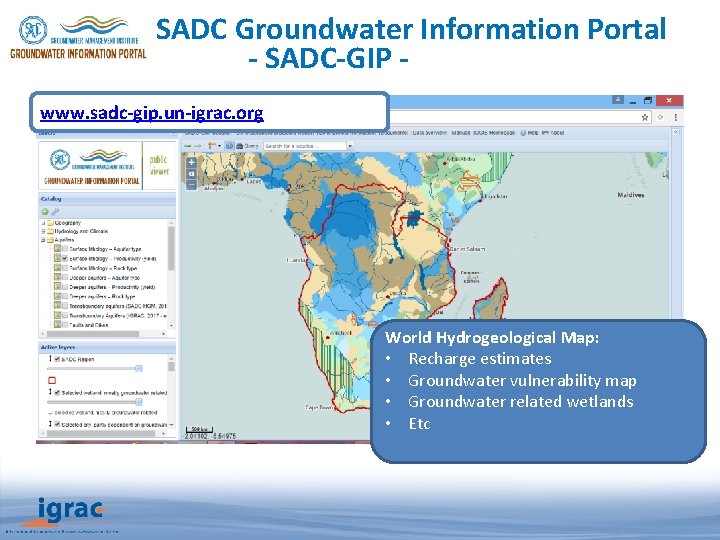Click layer icon beside Deeper aquifers – Rock type

57,296
